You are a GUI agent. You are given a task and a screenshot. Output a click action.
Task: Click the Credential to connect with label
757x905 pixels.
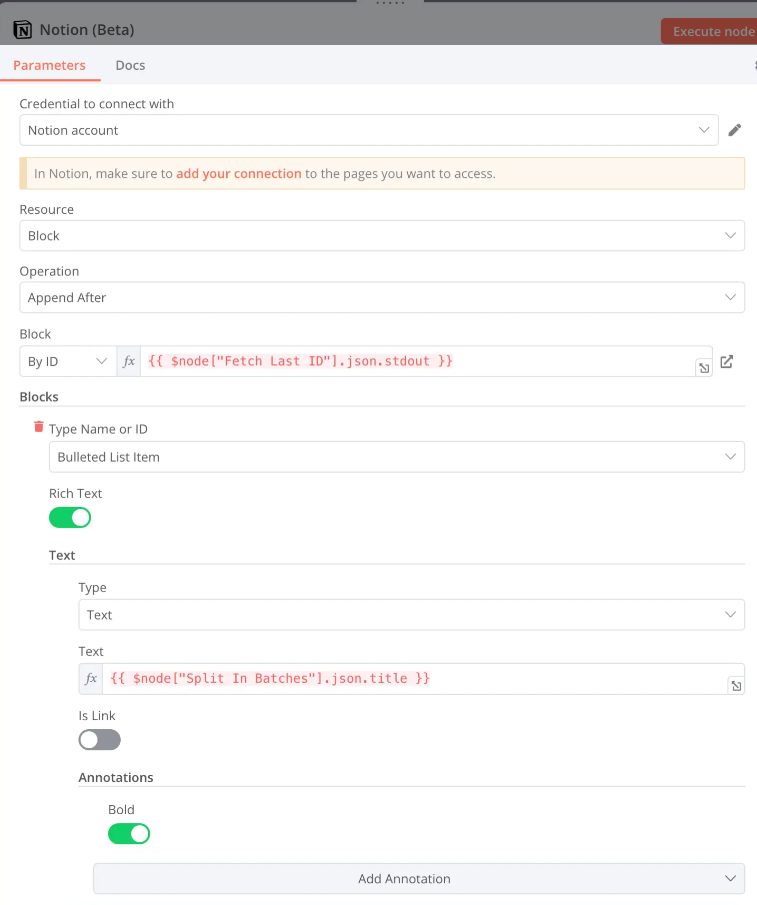coord(97,104)
